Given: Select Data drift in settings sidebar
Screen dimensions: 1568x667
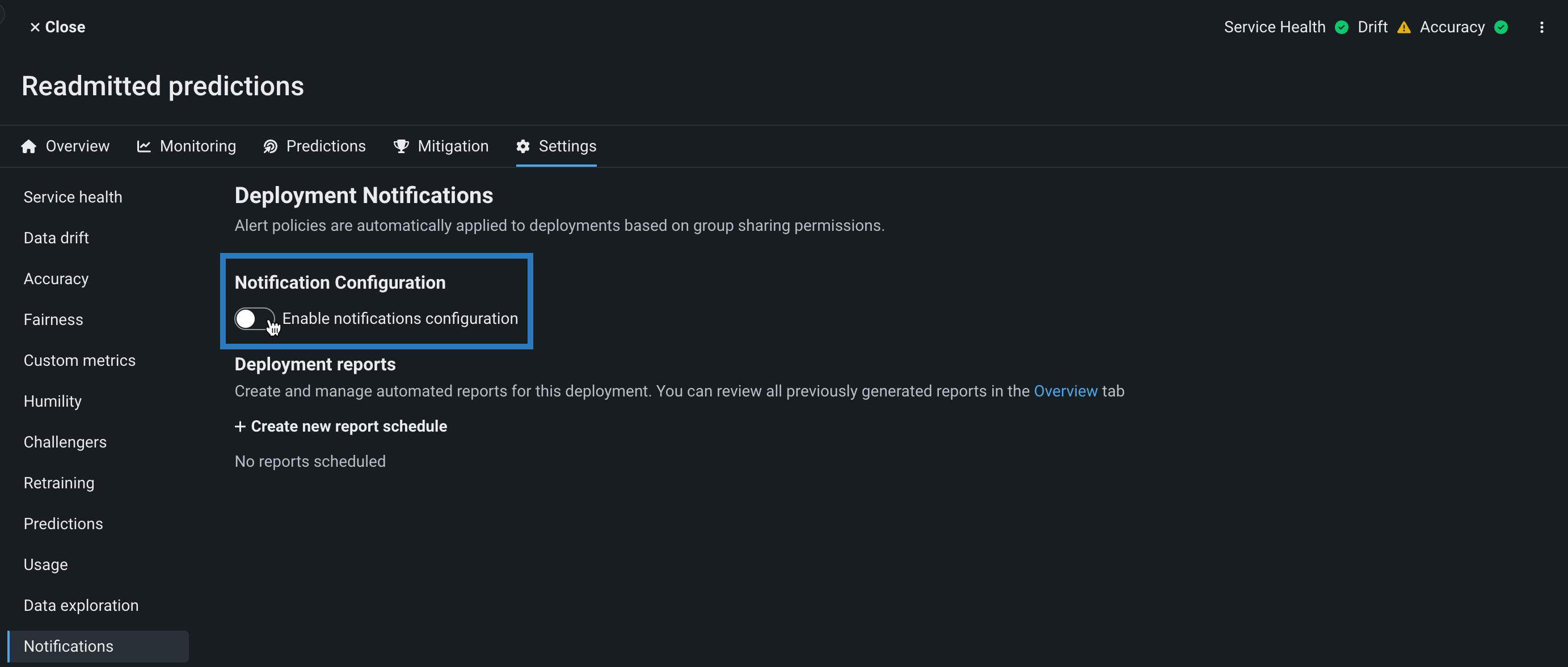Looking at the screenshot, I should click(56, 238).
